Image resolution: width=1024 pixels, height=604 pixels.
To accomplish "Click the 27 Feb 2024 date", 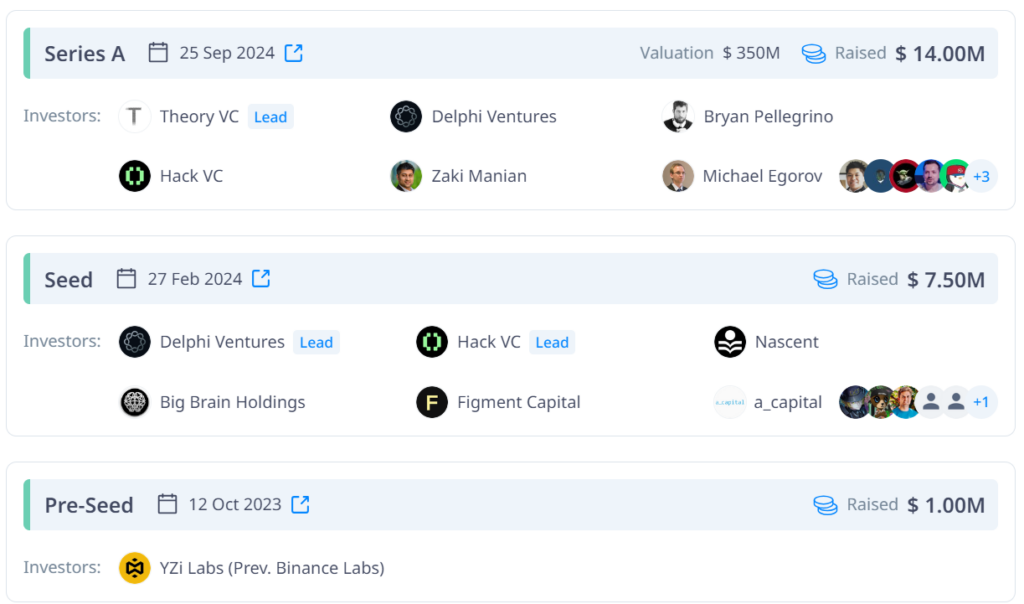I will 195,279.
